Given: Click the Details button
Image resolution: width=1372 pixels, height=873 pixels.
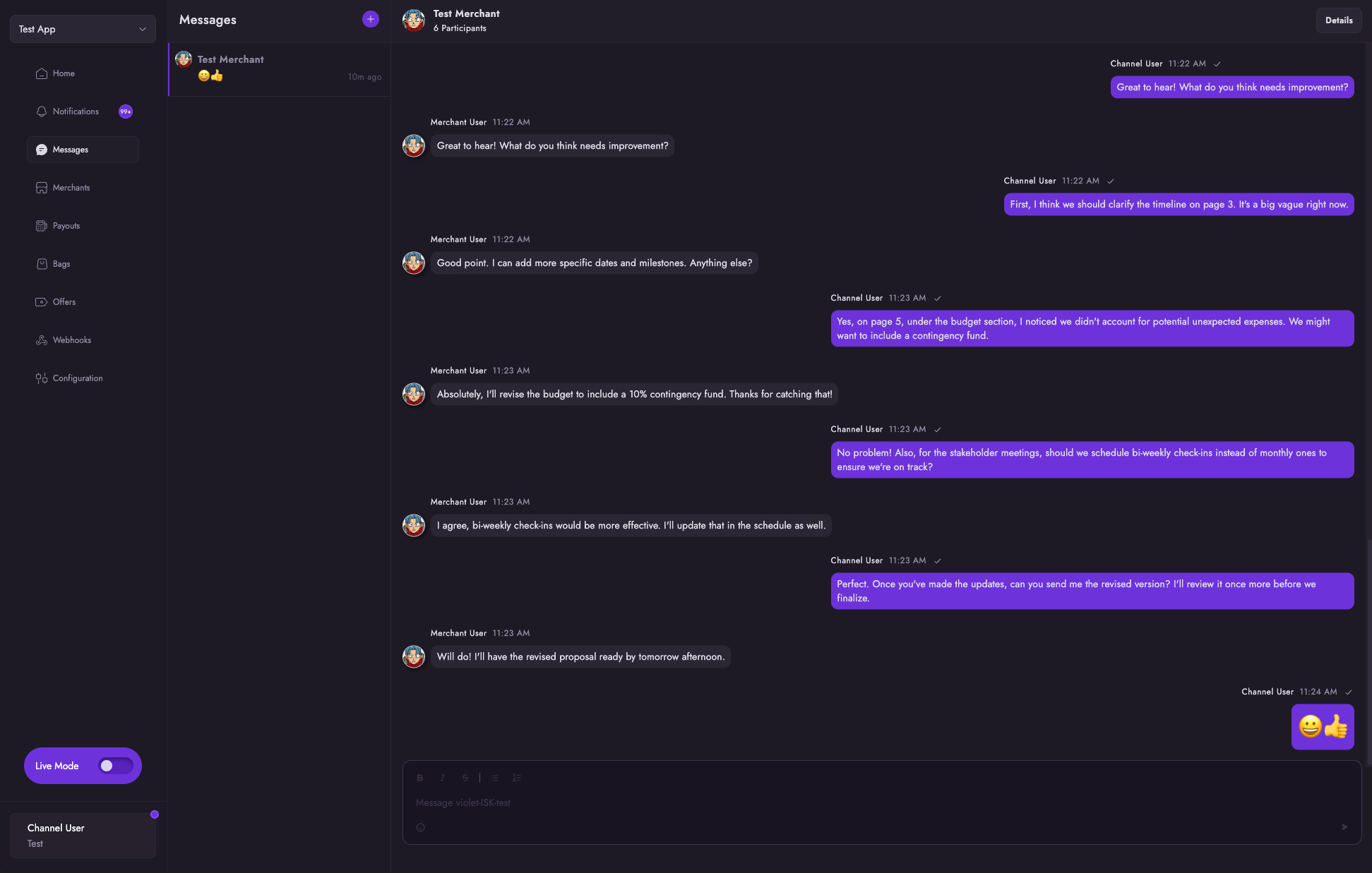Looking at the screenshot, I should pos(1338,20).
